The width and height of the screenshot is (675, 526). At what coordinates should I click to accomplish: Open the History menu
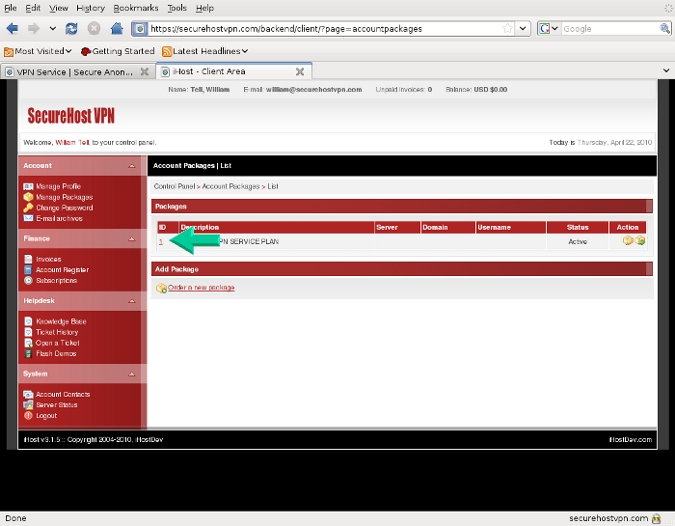coord(90,8)
